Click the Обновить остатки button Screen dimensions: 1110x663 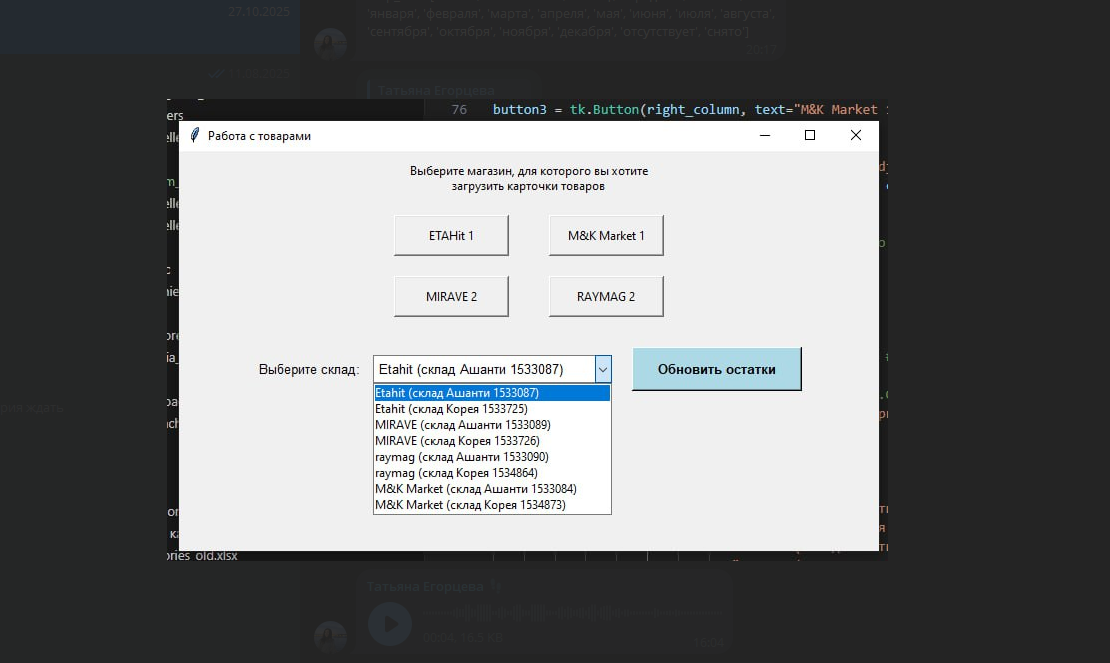coord(716,369)
